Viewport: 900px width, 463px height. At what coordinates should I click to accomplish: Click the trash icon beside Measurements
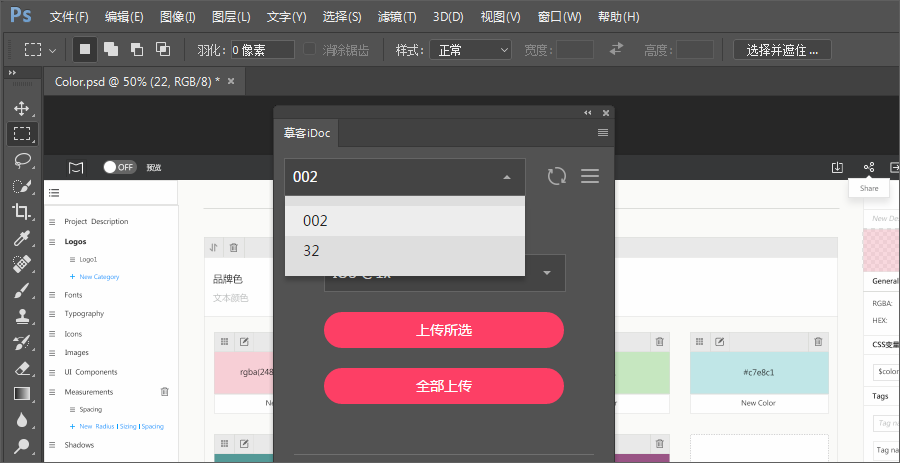point(165,391)
